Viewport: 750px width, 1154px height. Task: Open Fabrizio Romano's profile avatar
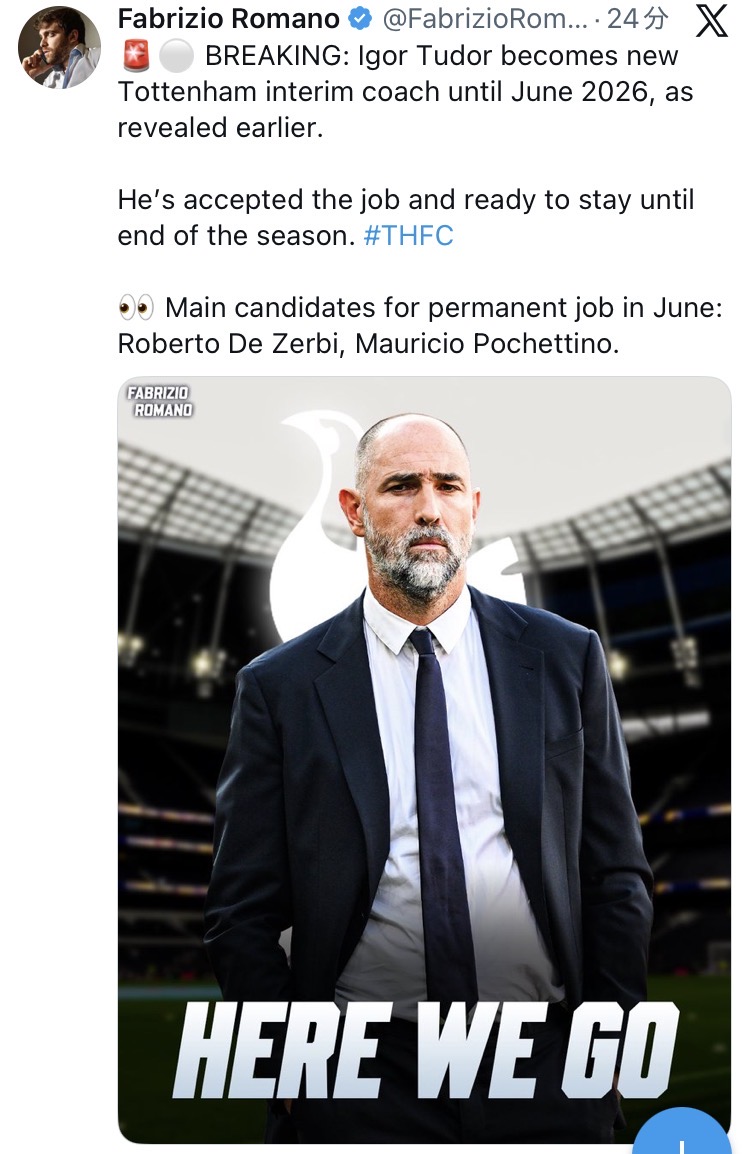[x=59, y=46]
